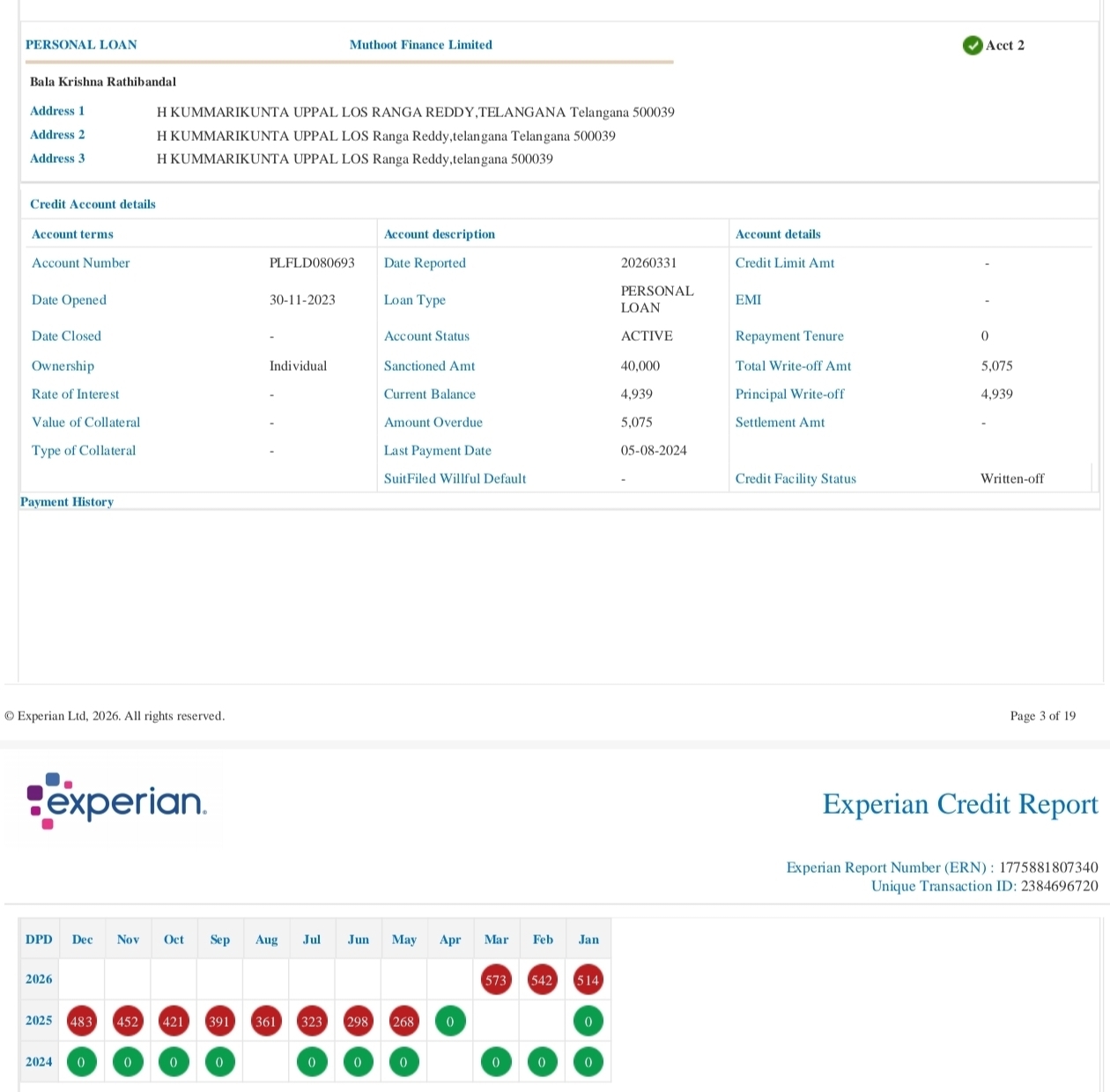This screenshot has width=1110, height=1092.
Task: Click the green checkmark beside Acct 2
Action: coord(973,46)
